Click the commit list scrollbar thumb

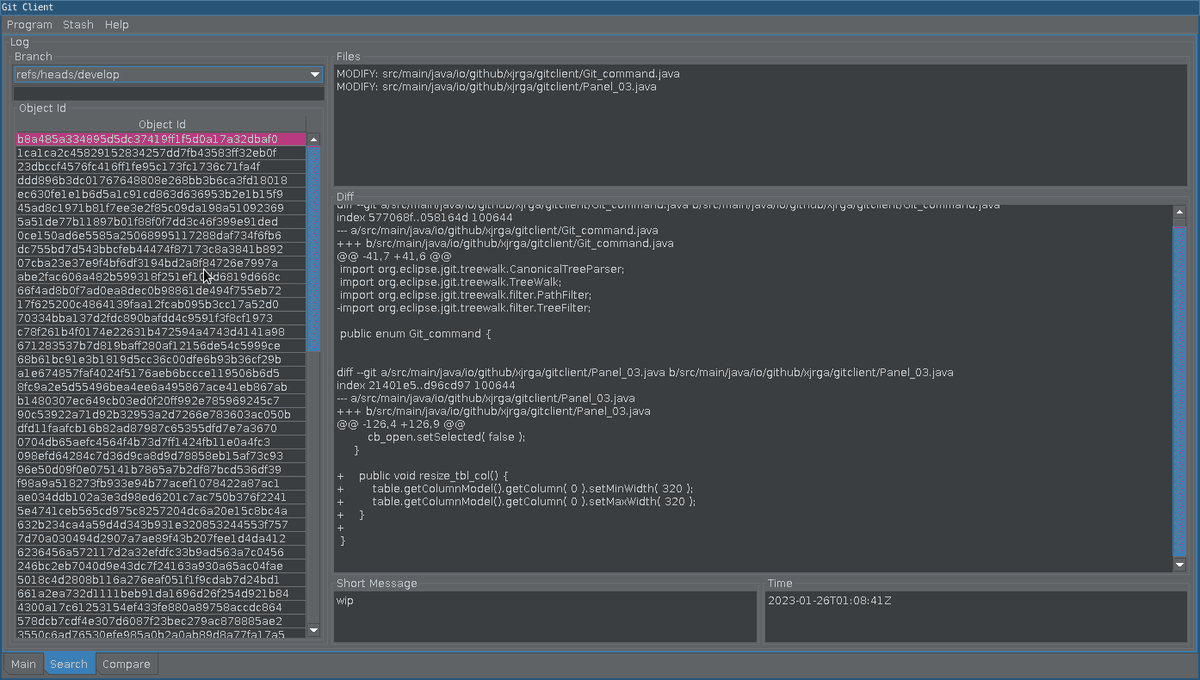coord(314,249)
